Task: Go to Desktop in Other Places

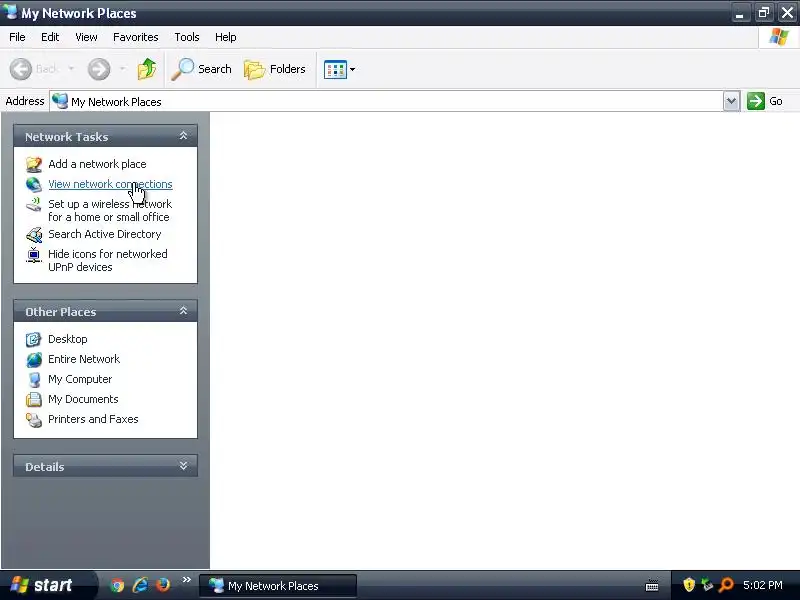Action: (x=67, y=339)
